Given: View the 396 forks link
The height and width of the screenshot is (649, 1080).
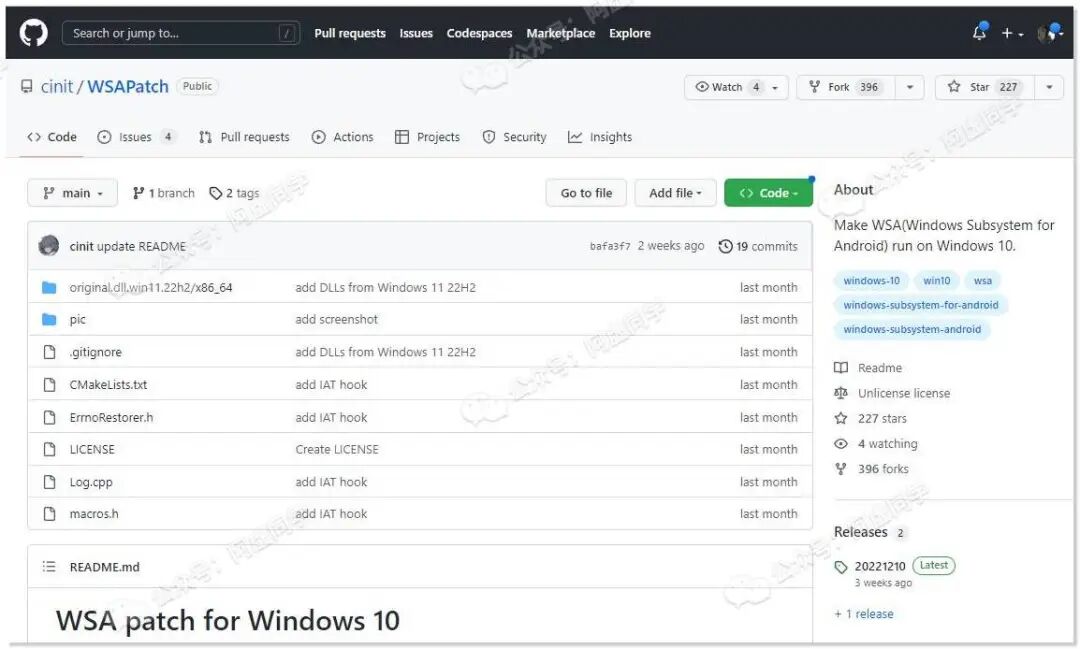Looking at the screenshot, I should pos(871,468).
